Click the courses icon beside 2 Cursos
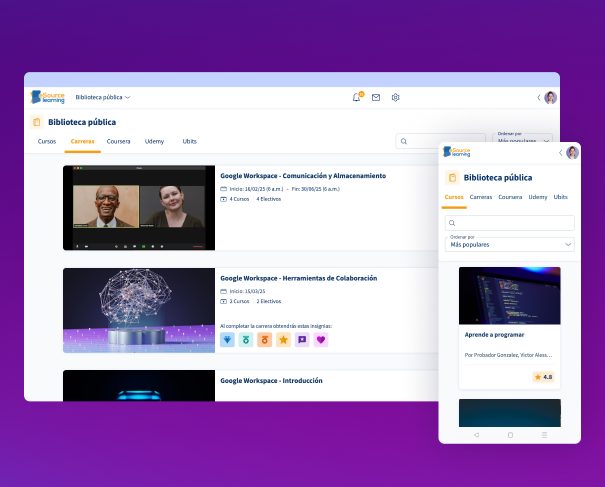The height and width of the screenshot is (487, 605). [223, 301]
